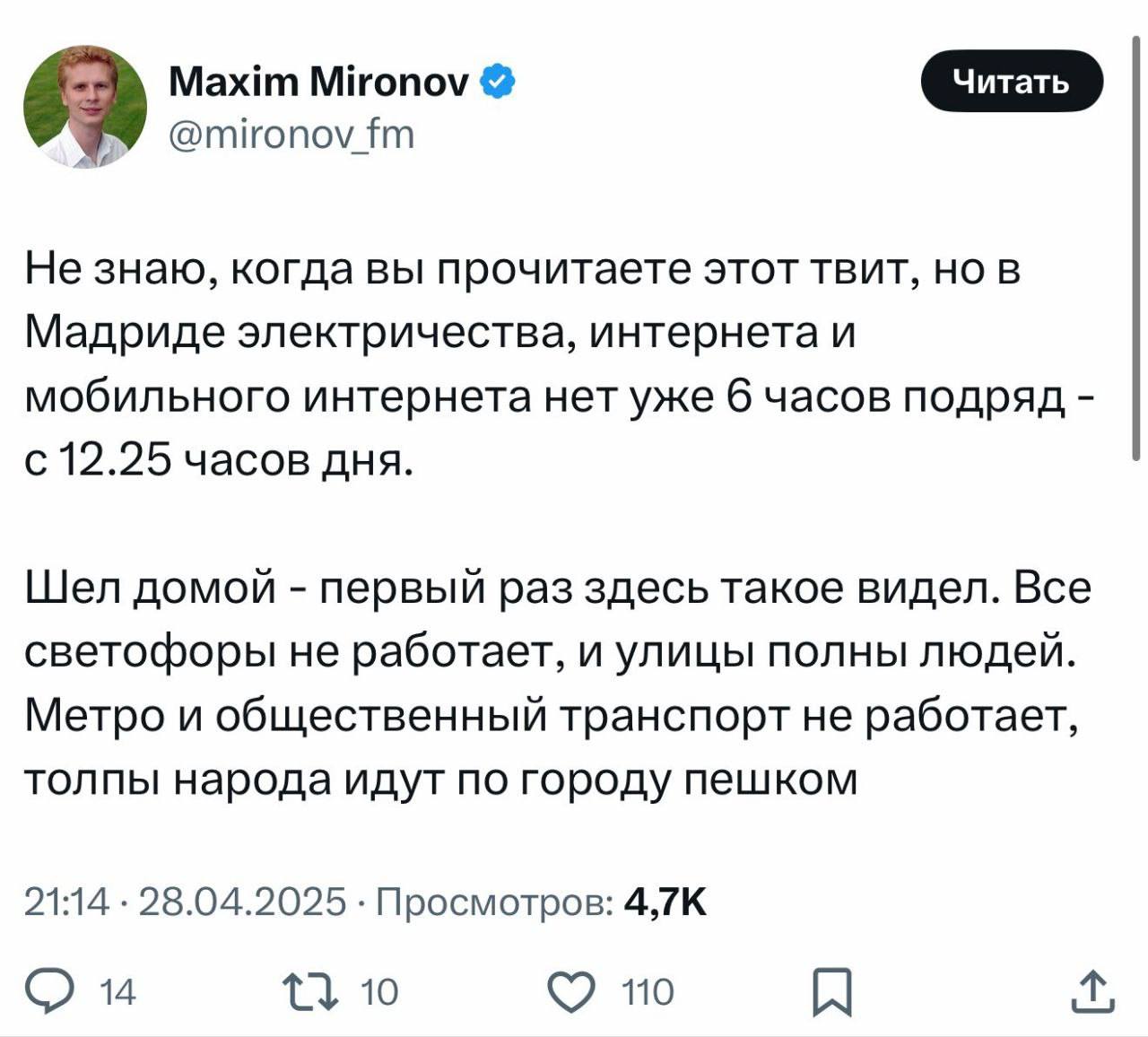Viewport: 1148px width, 1037px height.
Task: Click the reply speech bubble icon
Action: [x=69, y=992]
